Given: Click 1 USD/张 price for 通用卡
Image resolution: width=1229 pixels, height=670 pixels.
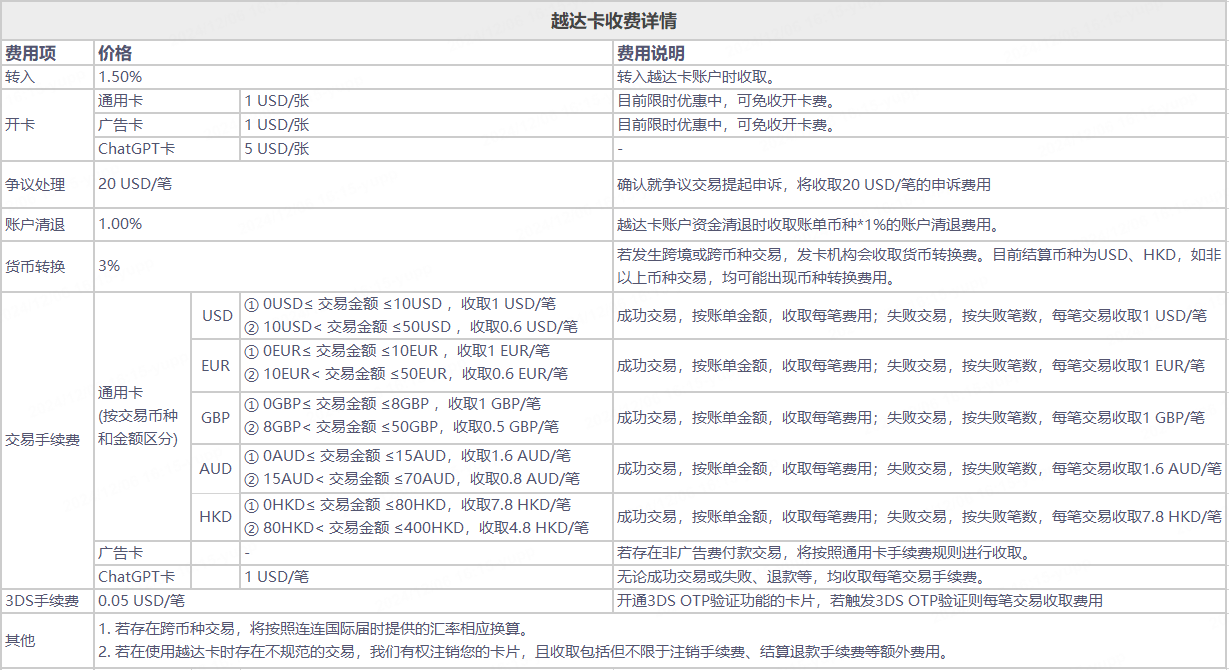Looking at the screenshot, I should [277, 101].
